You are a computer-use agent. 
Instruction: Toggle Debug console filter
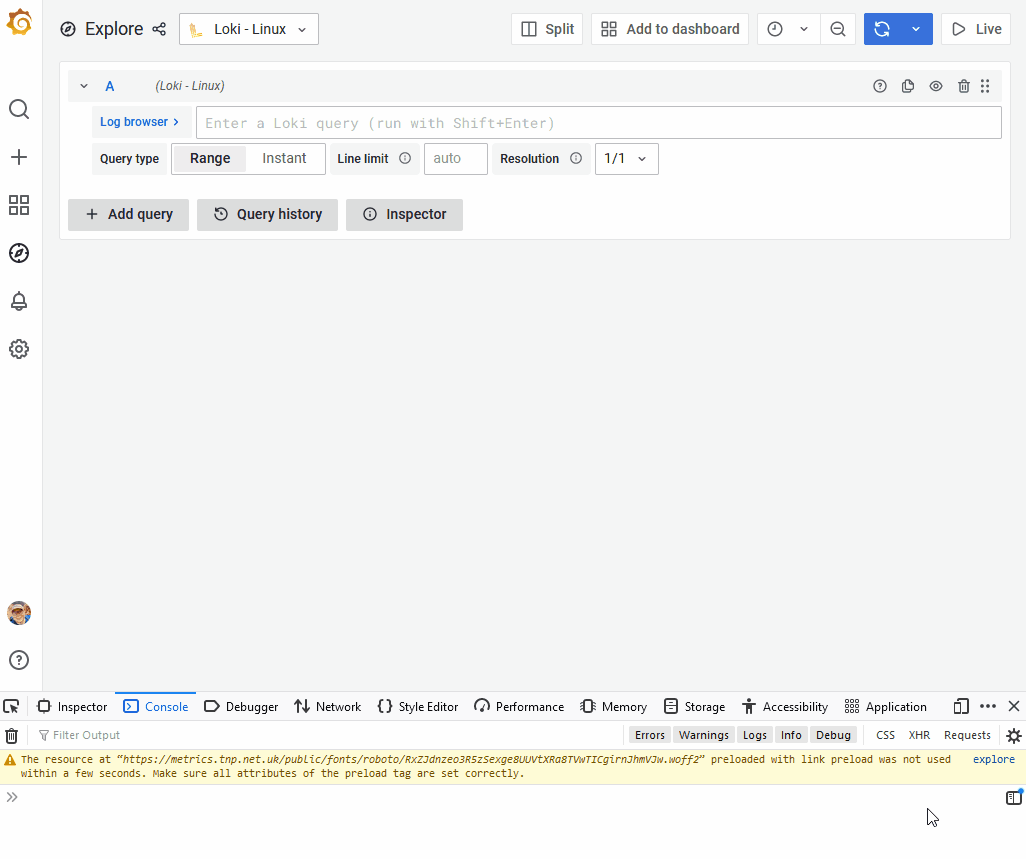(833, 735)
